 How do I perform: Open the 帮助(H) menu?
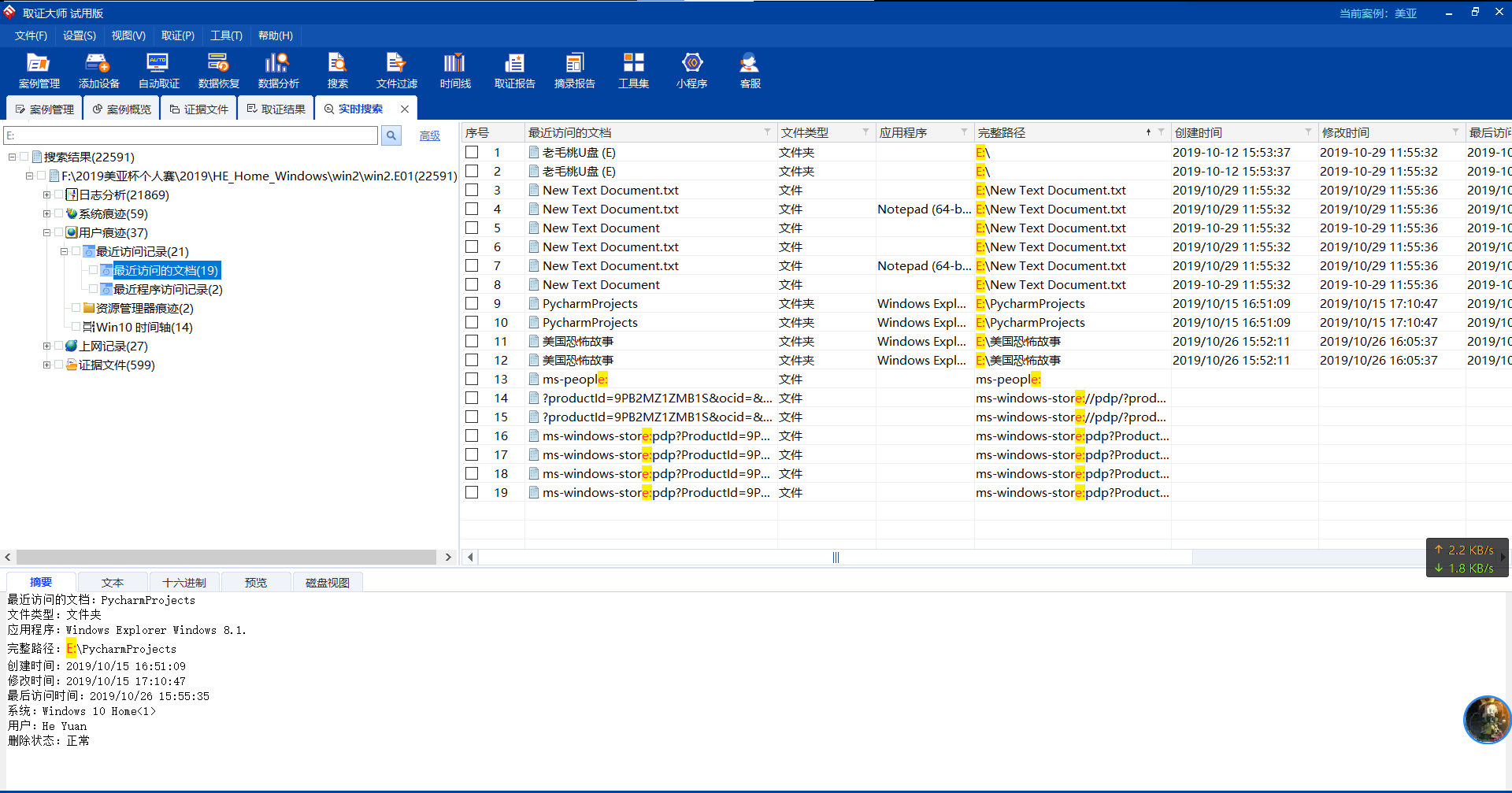[x=276, y=35]
